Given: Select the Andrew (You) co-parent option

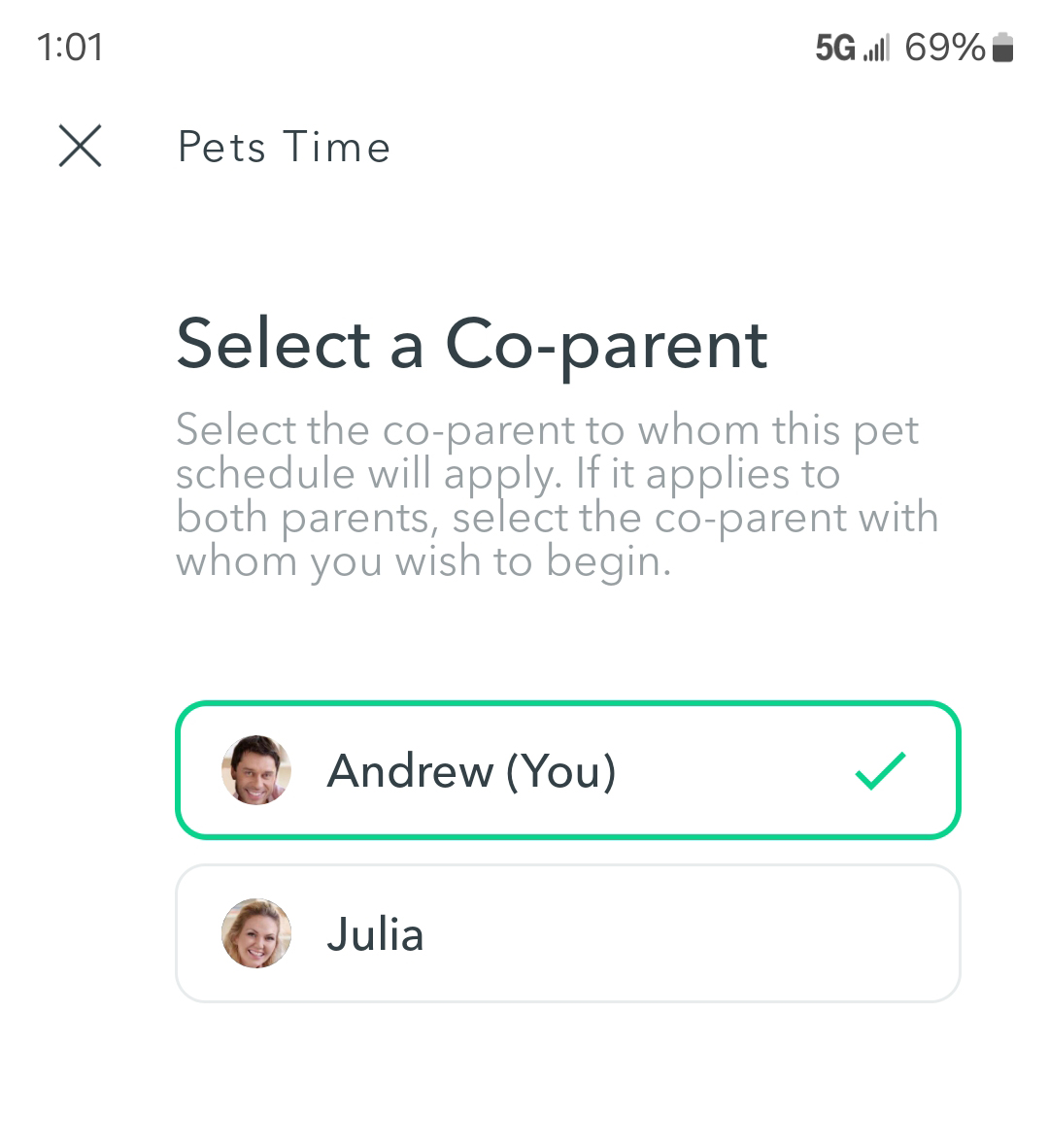Looking at the screenshot, I should click(567, 770).
